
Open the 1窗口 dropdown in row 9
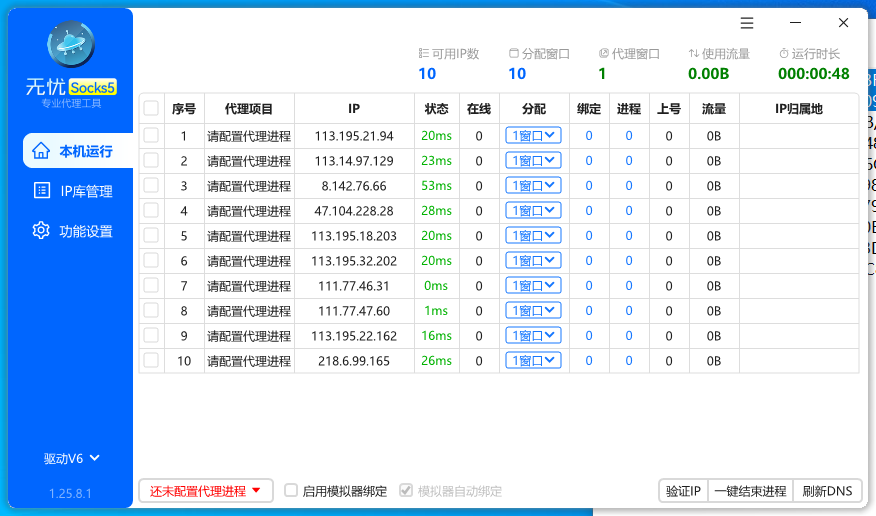coord(534,336)
